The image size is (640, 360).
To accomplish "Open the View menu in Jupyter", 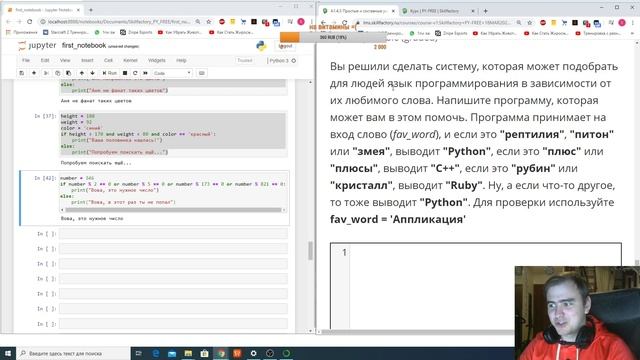I will click(65, 60).
